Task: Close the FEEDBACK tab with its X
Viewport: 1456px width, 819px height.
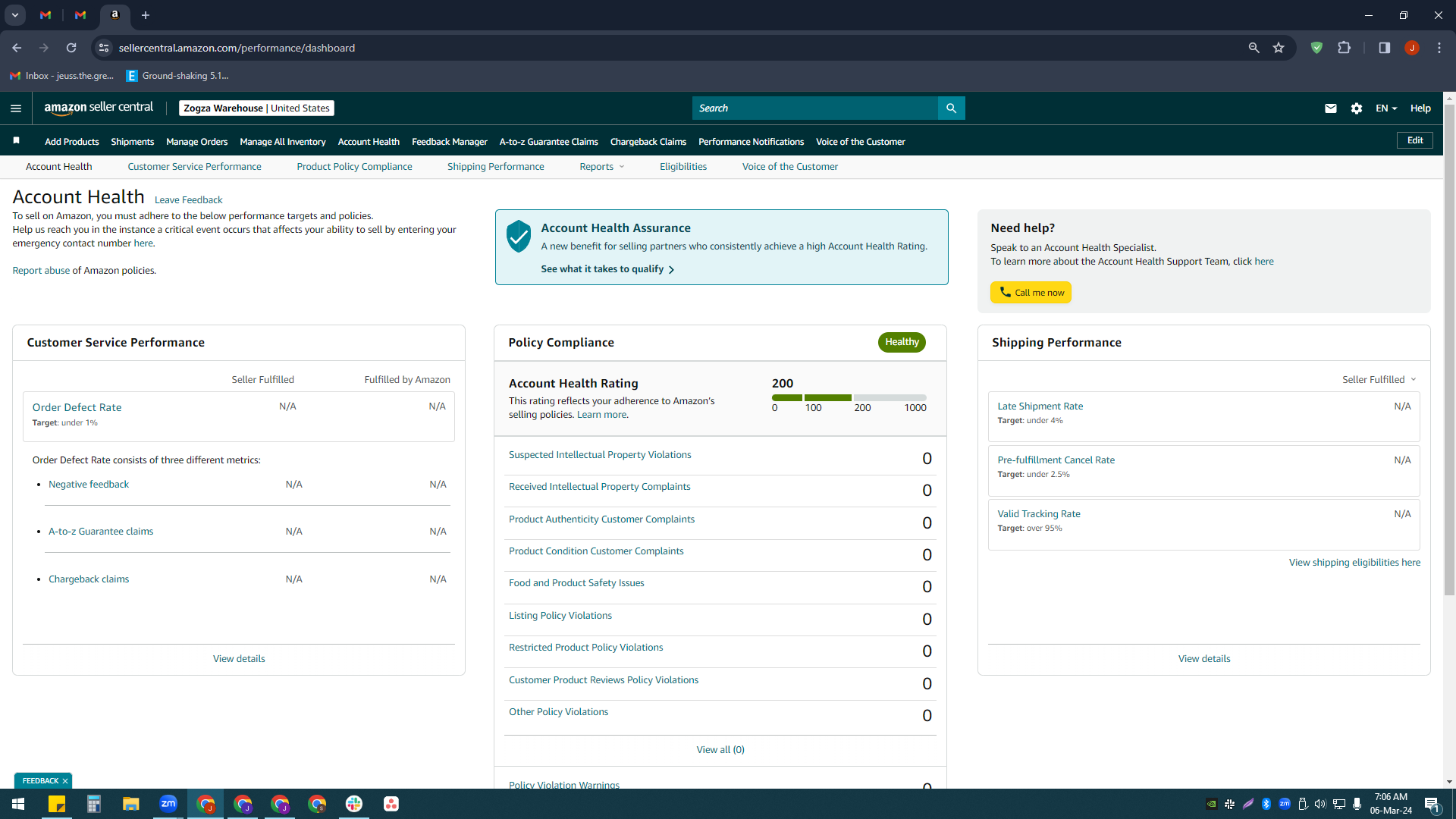Action: pyautogui.click(x=65, y=781)
